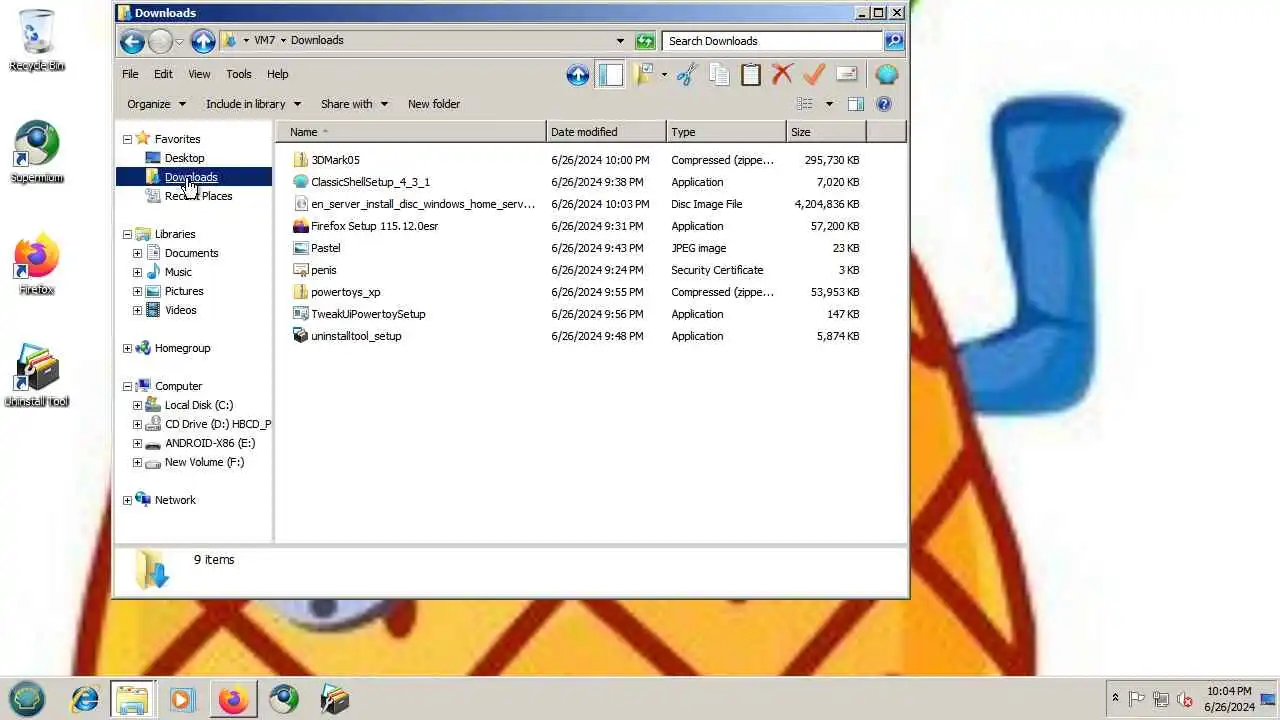The image size is (1280, 720).
Task: Open Classic Shell settings shell icon
Action: (x=886, y=75)
